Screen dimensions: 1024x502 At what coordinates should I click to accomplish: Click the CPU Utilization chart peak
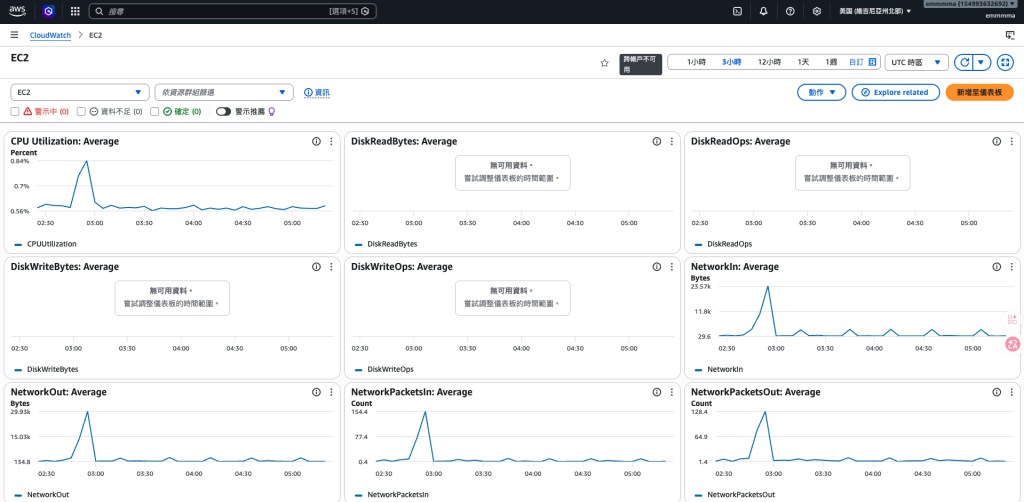86,161
